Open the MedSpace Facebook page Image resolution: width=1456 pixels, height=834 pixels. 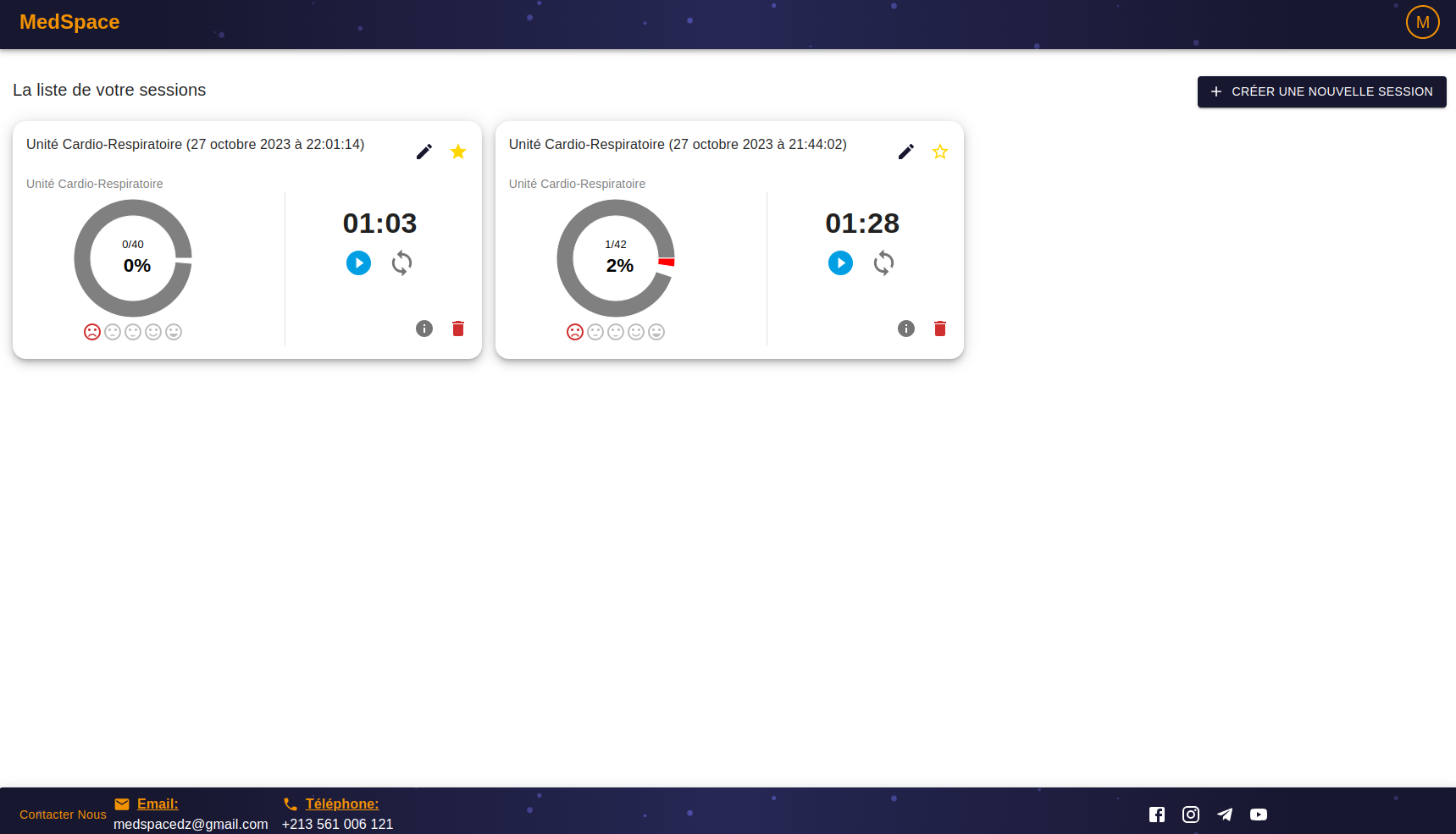[1157, 815]
